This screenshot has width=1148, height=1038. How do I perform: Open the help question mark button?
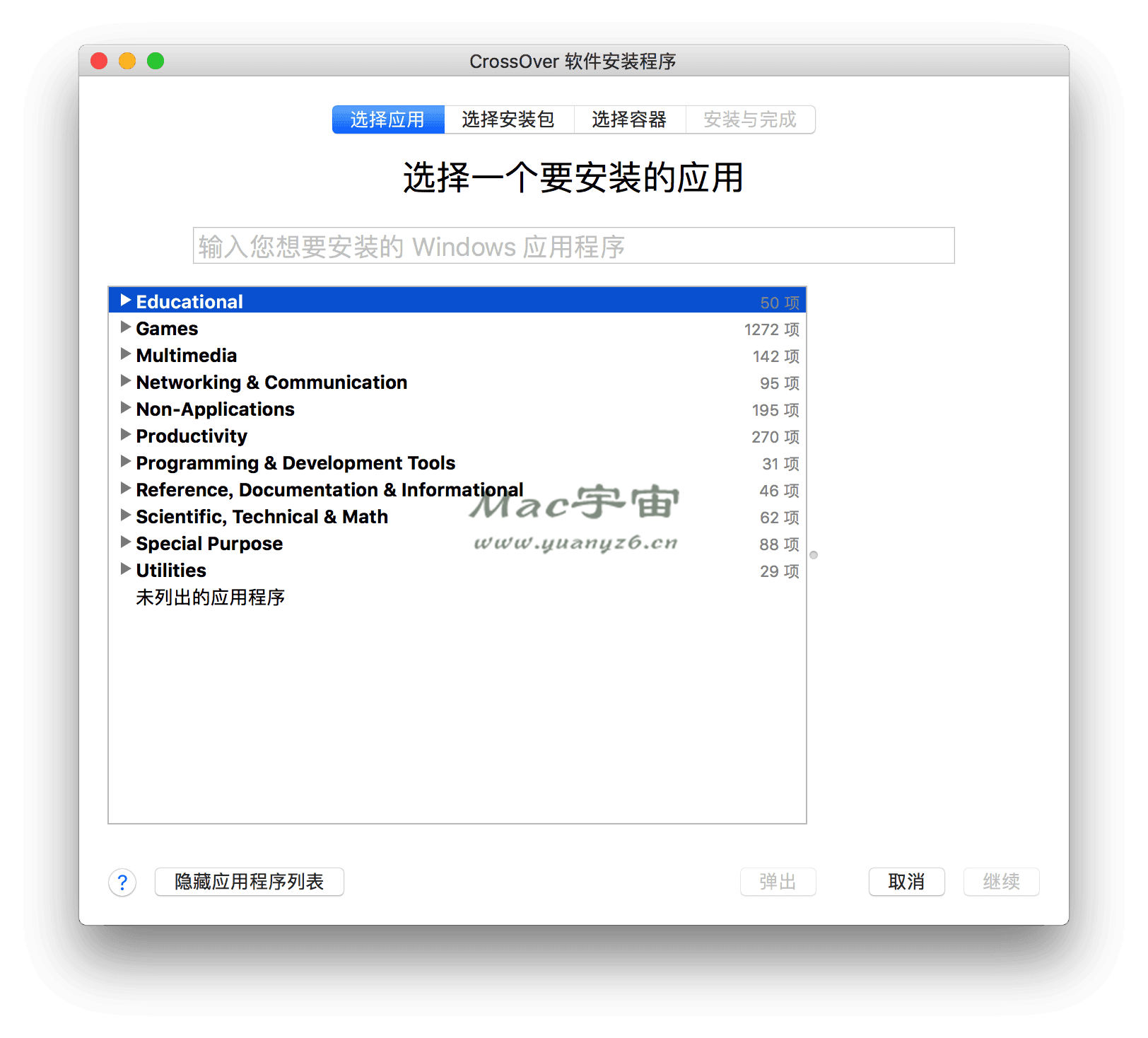point(122,882)
